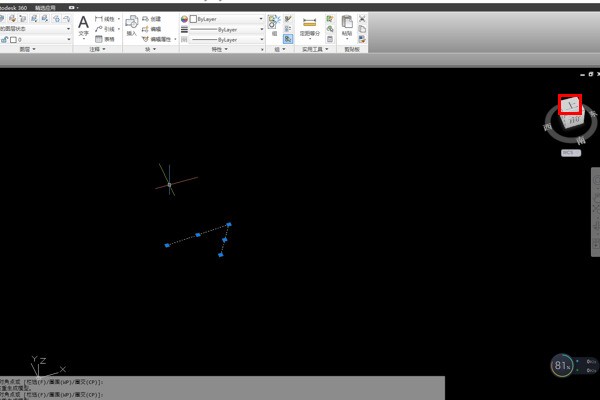The image size is (600, 400).
Task: Click the 编辑属性 (Edit attributes) button
Action: [x=161, y=39]
